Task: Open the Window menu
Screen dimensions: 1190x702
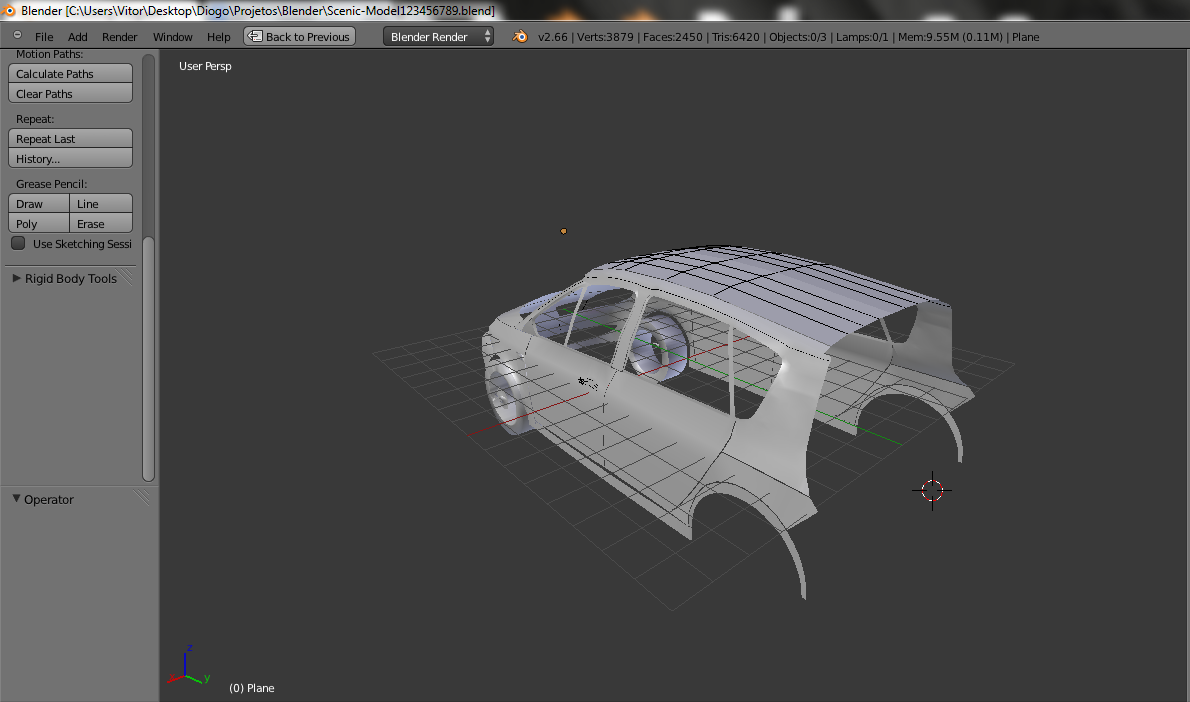Action: [172, 37]
